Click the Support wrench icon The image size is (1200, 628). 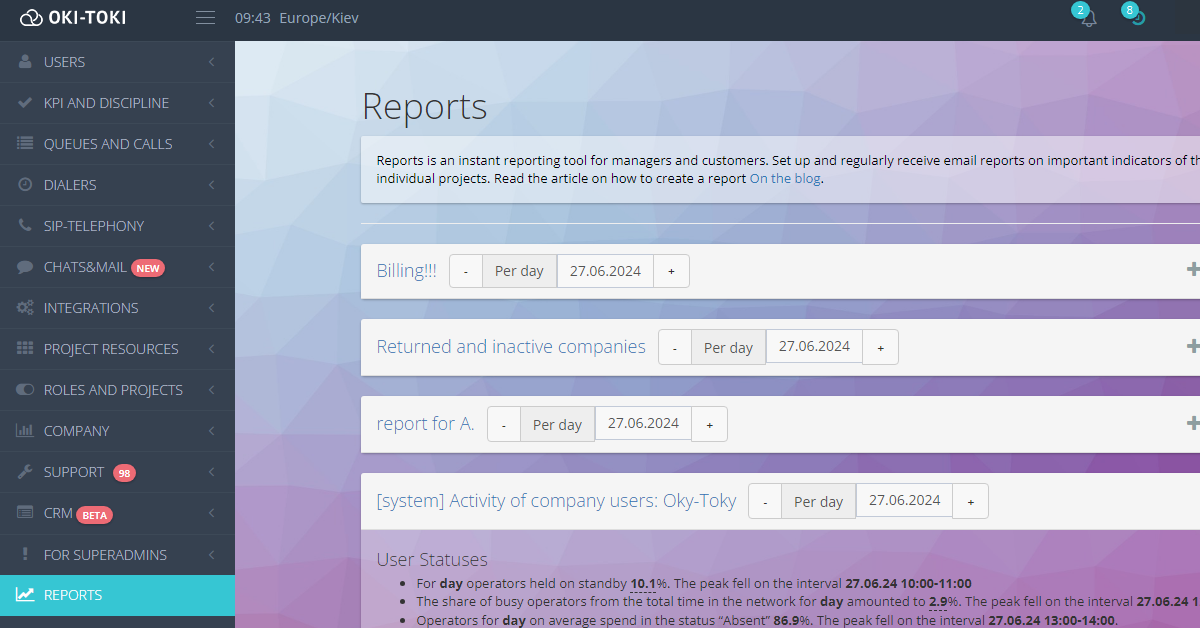[x=25, y=472]
